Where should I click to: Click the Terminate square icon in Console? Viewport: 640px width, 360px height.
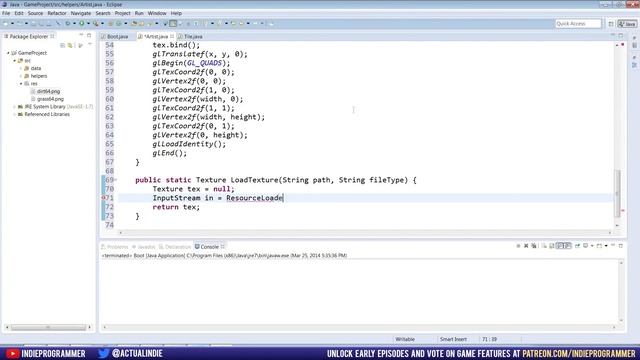[x=518, y=246]
